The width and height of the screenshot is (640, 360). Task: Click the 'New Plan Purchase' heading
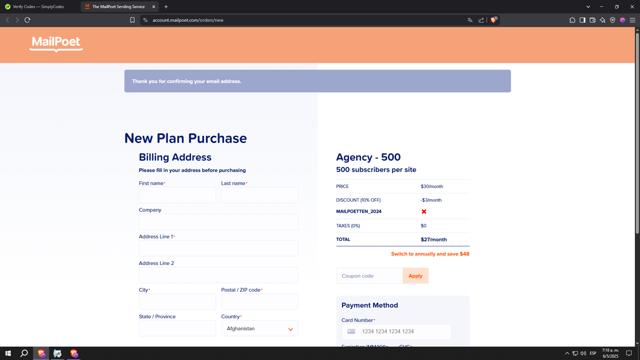pos(185,138)
